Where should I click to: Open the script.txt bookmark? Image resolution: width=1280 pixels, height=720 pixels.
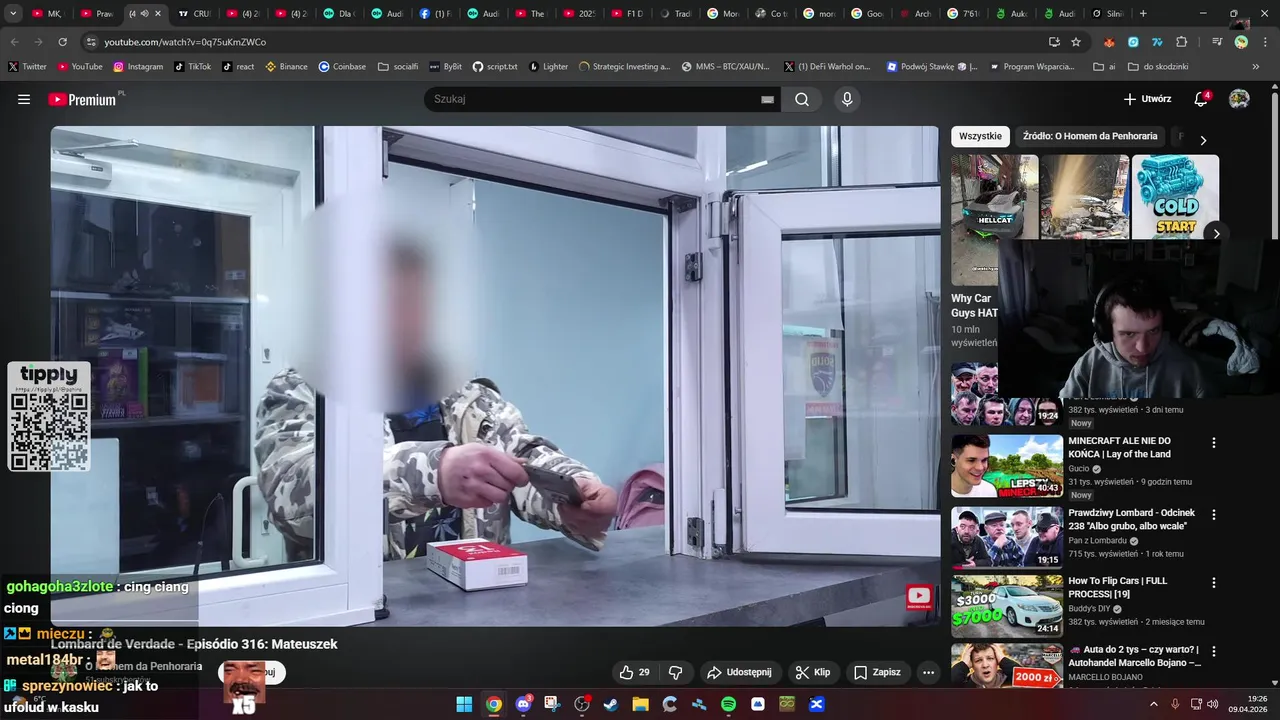[x=495, y=67]
